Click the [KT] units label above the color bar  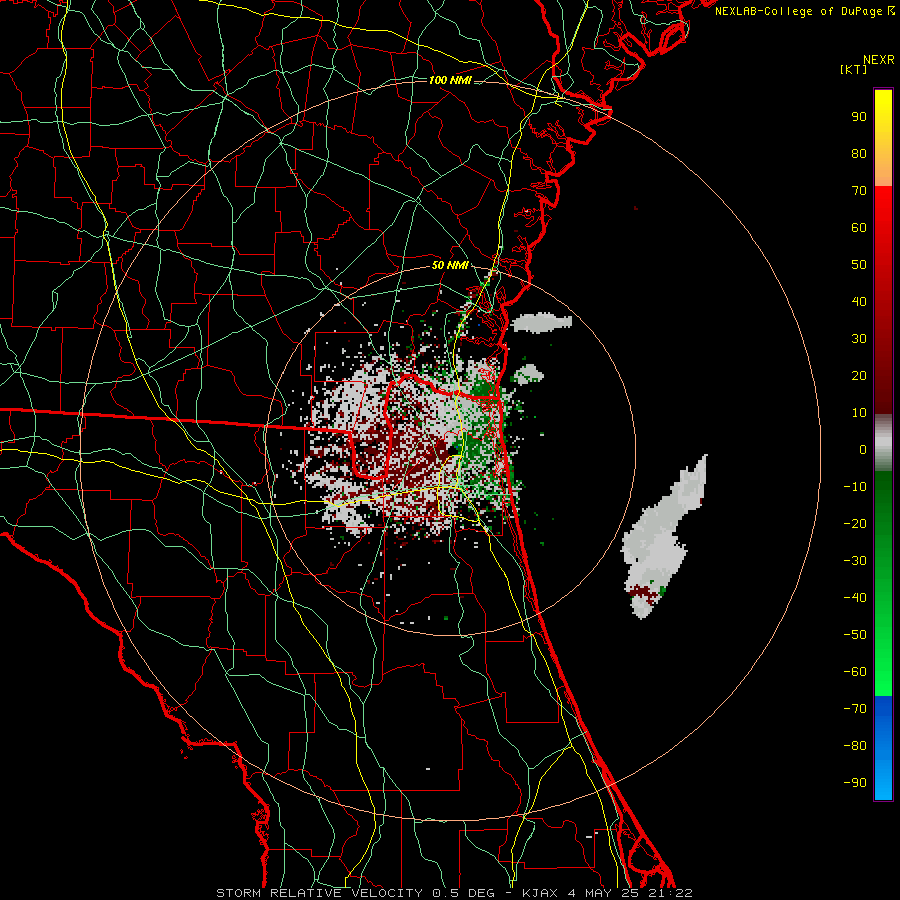pos(853,69)
